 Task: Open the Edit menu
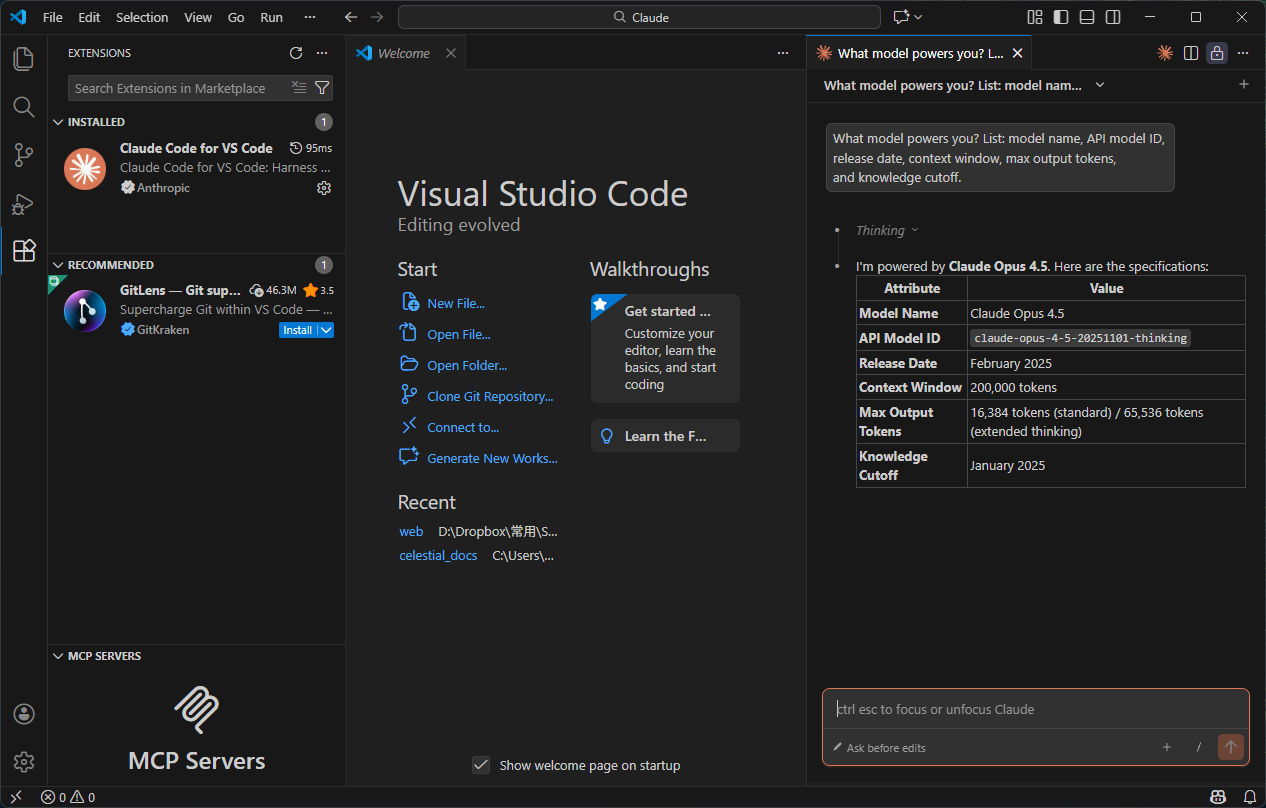pos(89,17)
